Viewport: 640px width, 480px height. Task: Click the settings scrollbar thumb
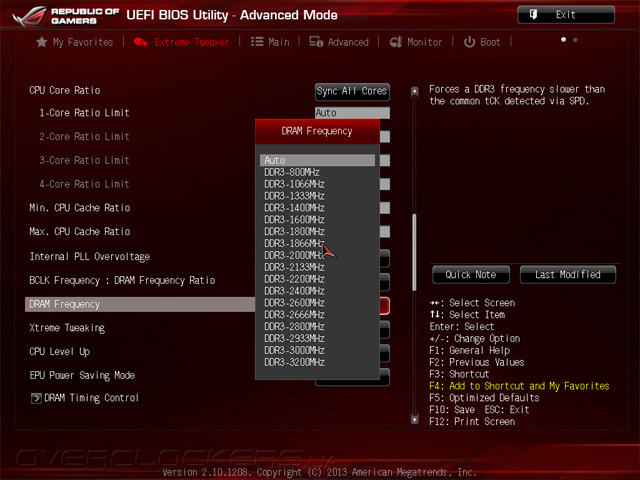[414, 252]
